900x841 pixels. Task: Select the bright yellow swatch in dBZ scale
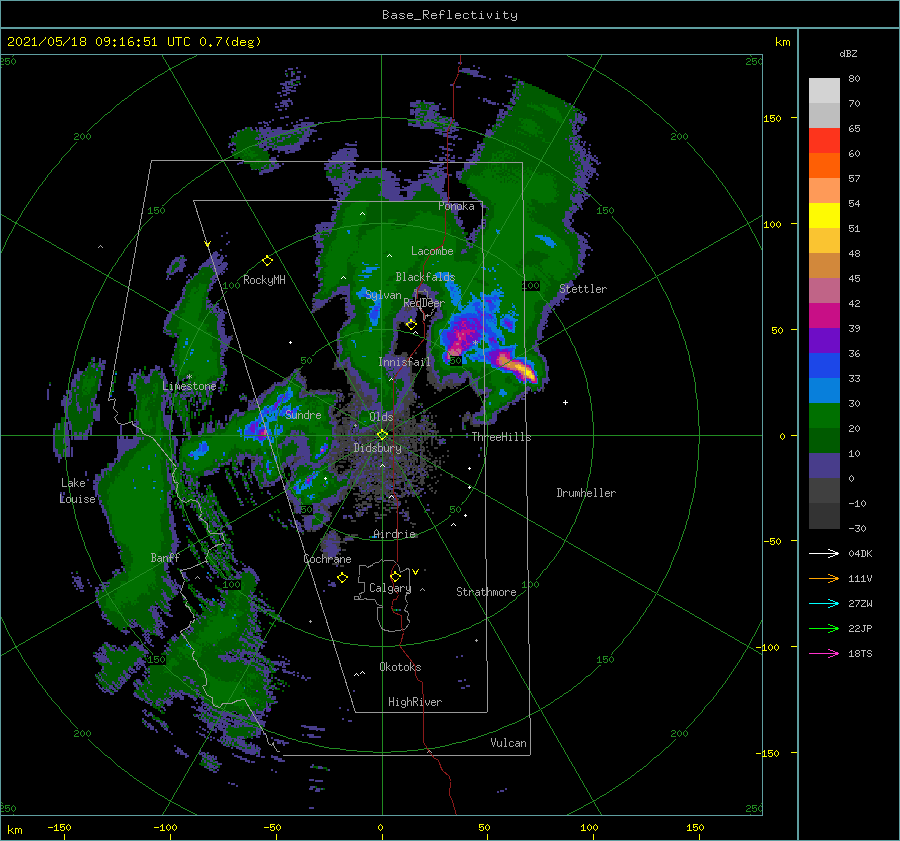click(824, 215)
